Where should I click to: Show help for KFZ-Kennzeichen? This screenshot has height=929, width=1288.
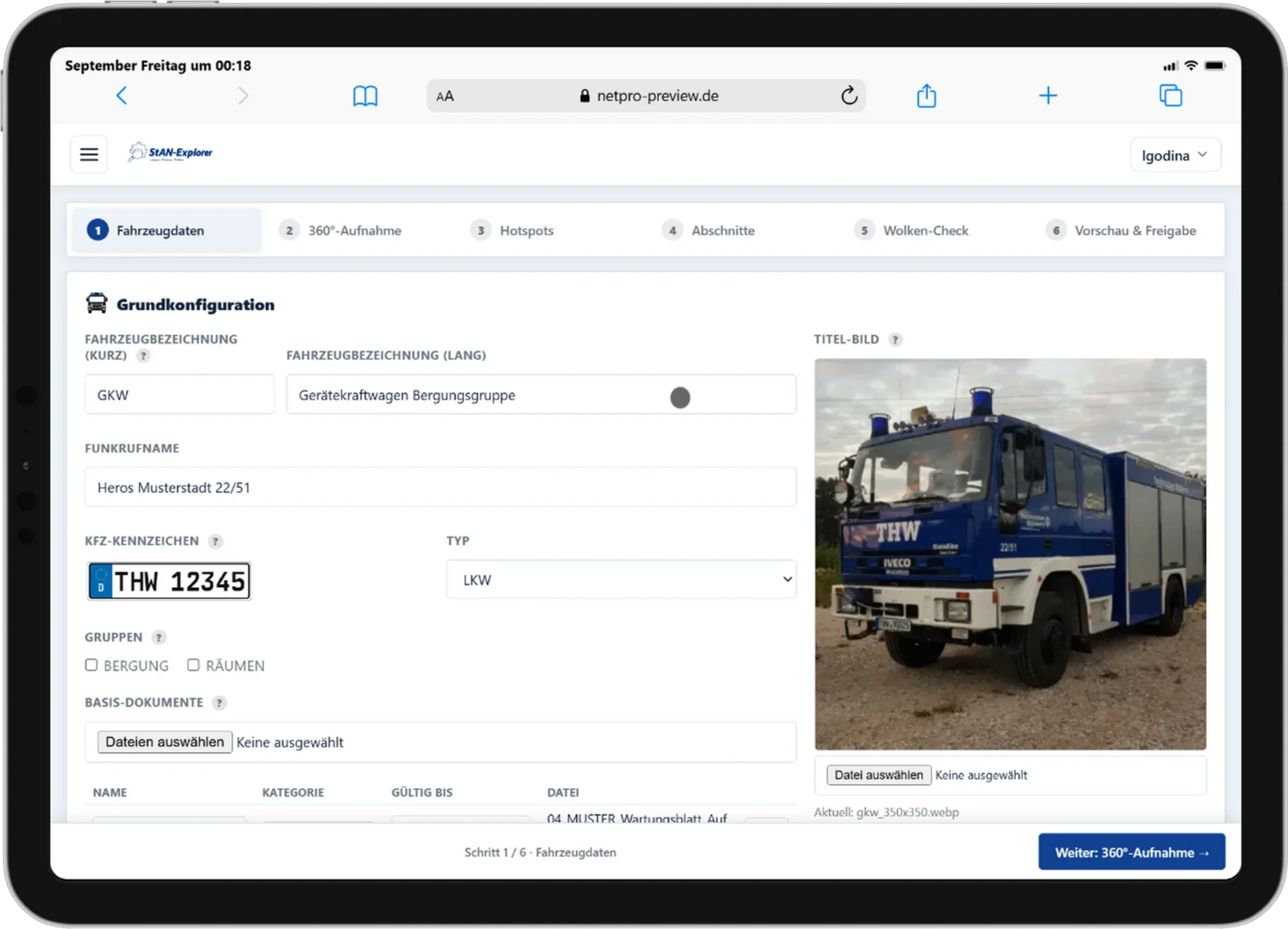[x=215, y=541]
